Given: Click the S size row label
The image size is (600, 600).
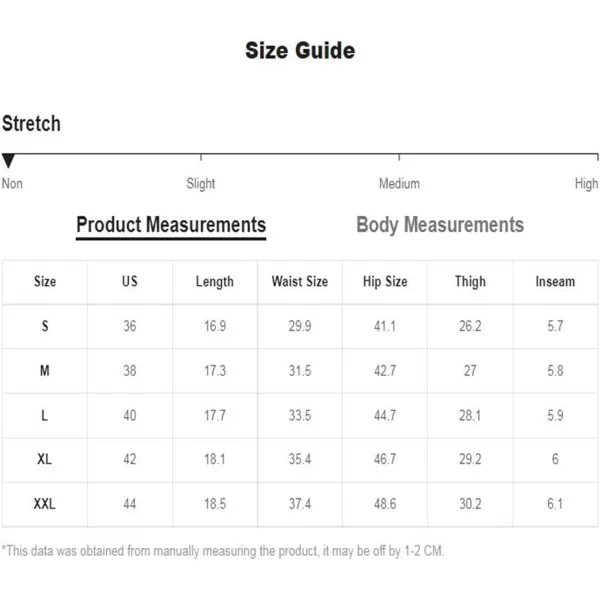Looking at the screenshot, I should [45, 326].
